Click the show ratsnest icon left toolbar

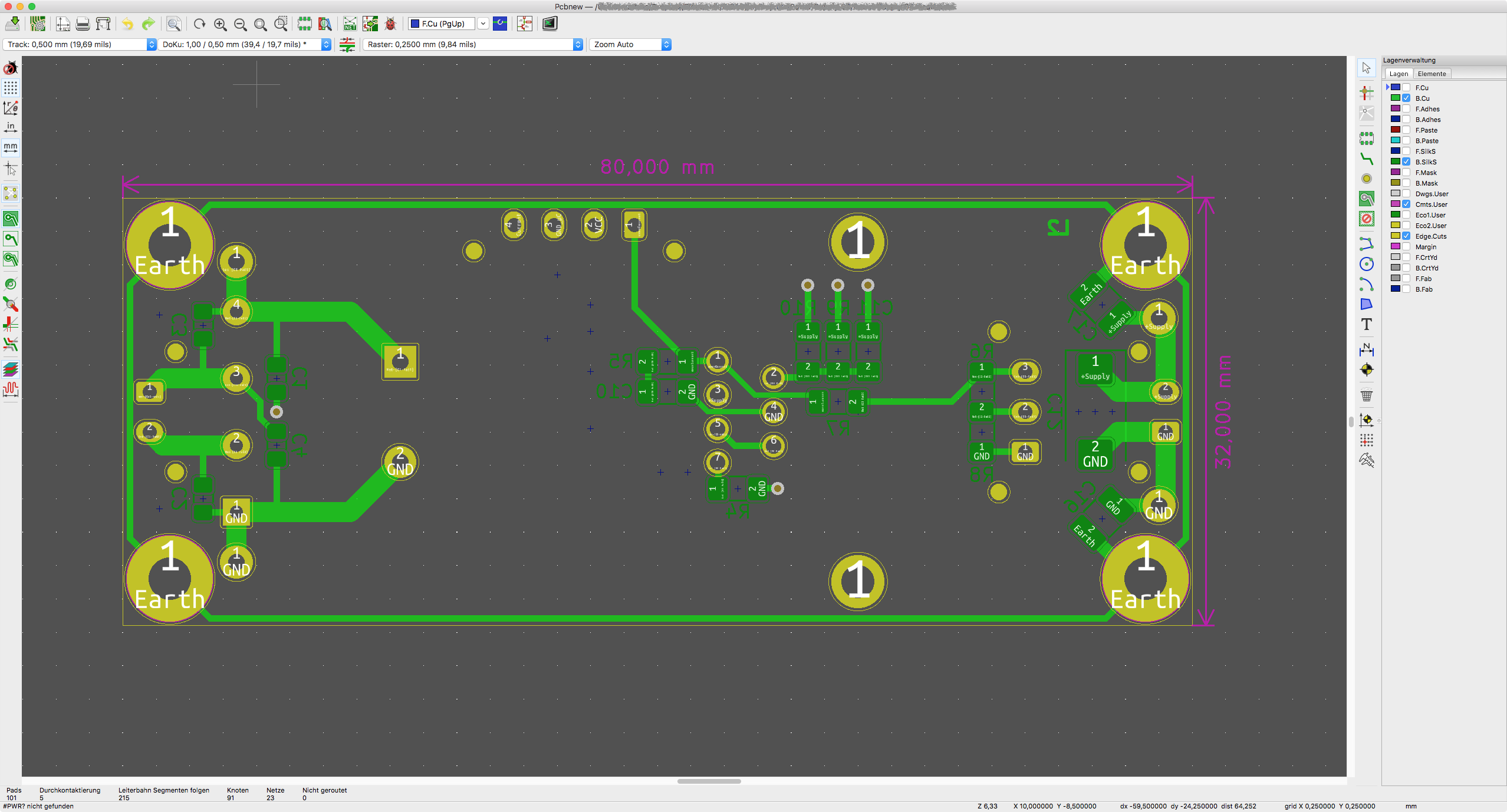pos(11,193)
